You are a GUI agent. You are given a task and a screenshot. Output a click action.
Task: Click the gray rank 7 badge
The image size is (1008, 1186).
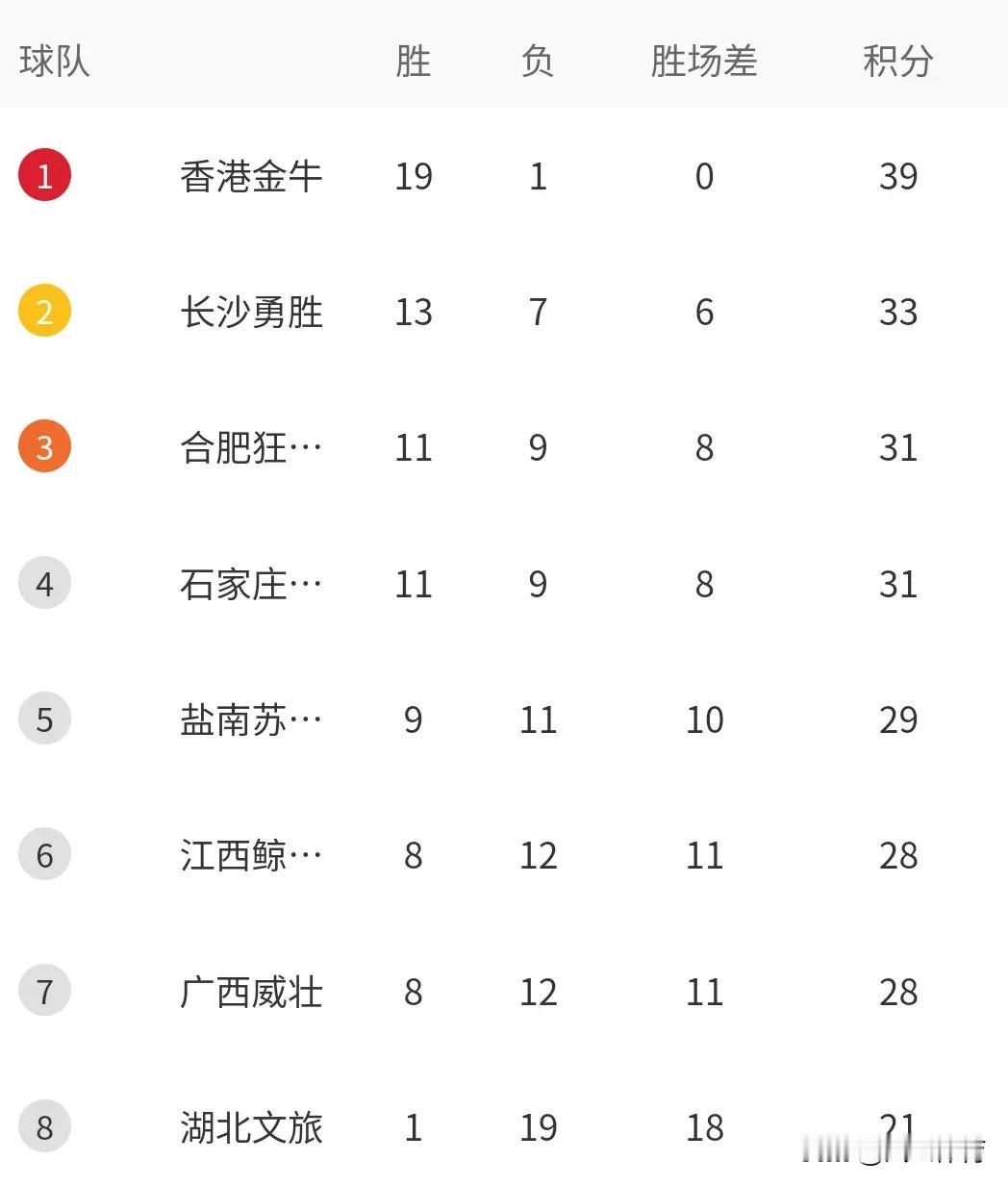click(x=44, y=991)
